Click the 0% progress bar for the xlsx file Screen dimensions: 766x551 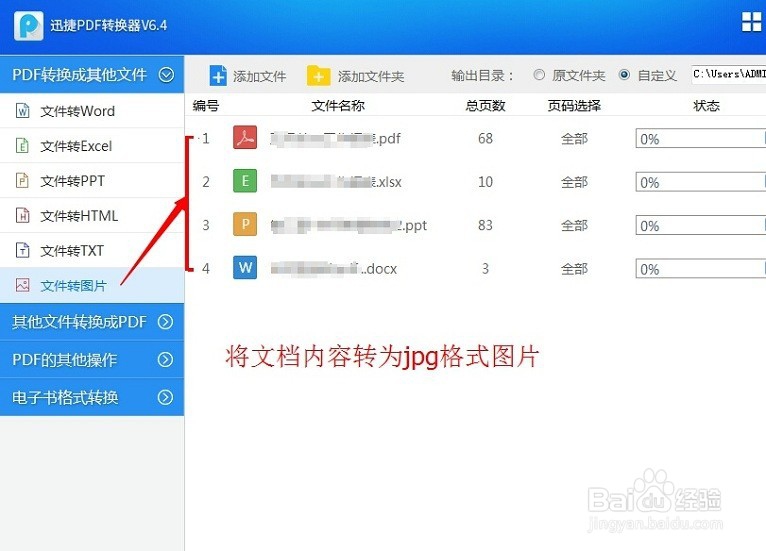(x=701, y=182)
